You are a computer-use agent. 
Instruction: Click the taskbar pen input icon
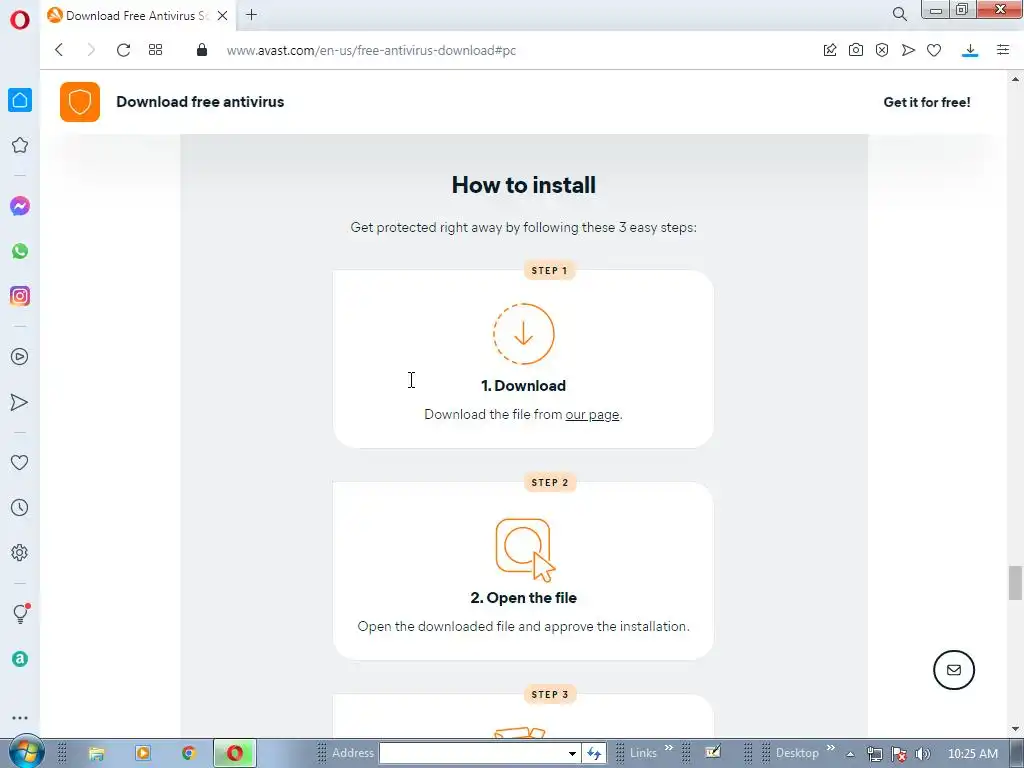tap(713, 752)
